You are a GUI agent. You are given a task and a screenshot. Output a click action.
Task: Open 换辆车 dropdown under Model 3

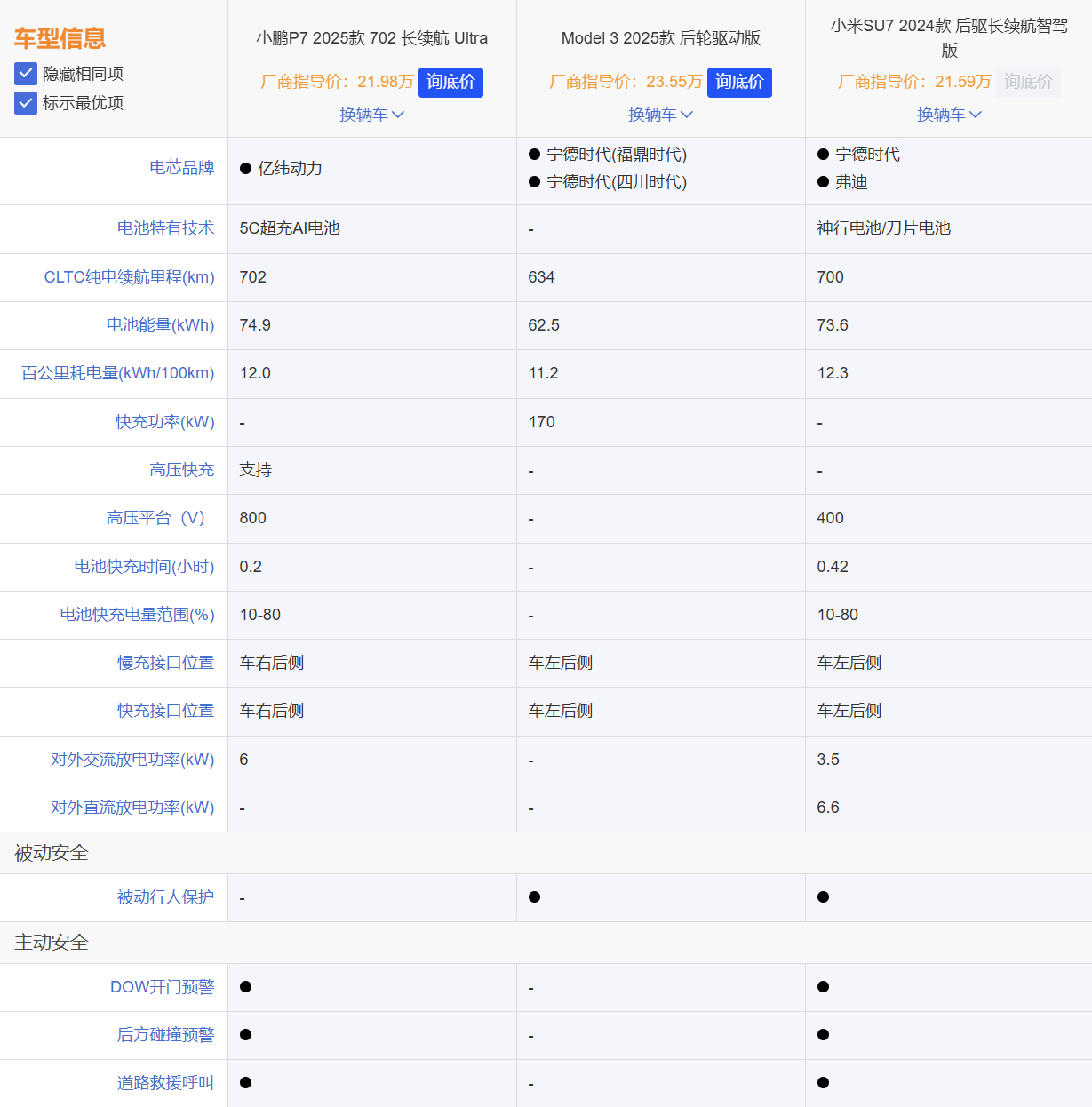pyautogui.click(x=661, y=115)
